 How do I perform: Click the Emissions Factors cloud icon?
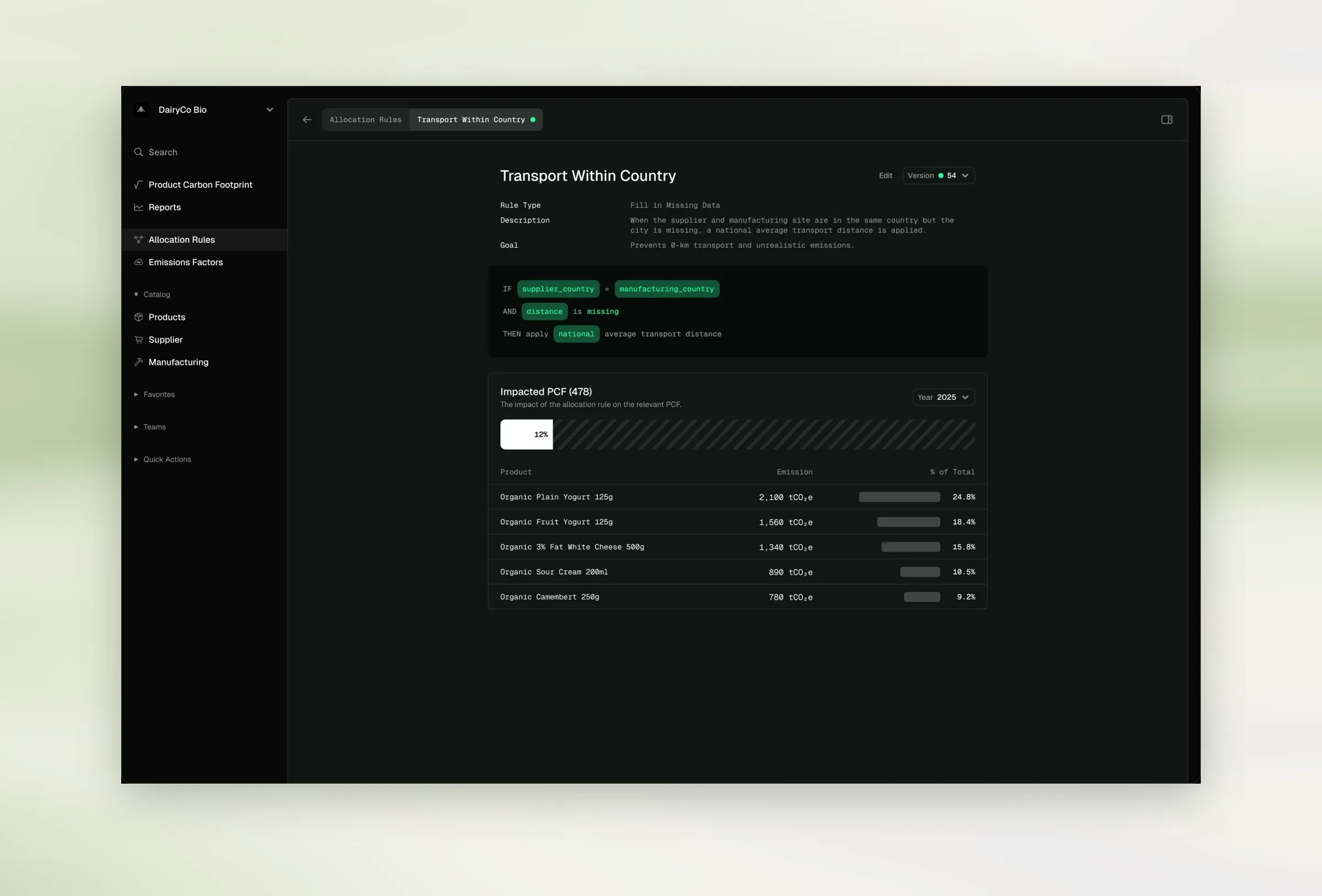138,262
